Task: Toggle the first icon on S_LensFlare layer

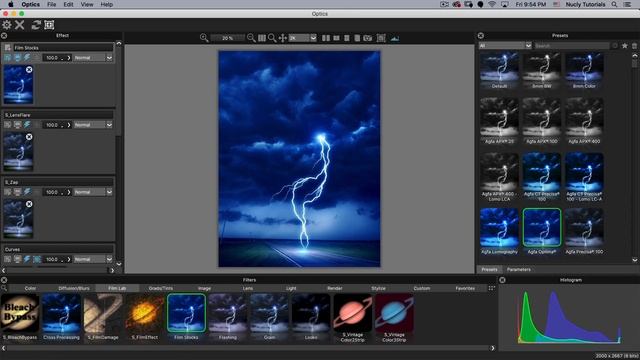Action: coord(8,124)
